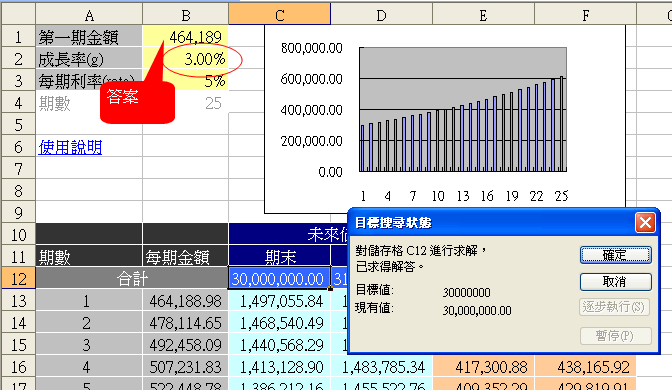Click cell B15 showing 492,458.09
Screen dimensions: 672x390
tap(186, 345)
